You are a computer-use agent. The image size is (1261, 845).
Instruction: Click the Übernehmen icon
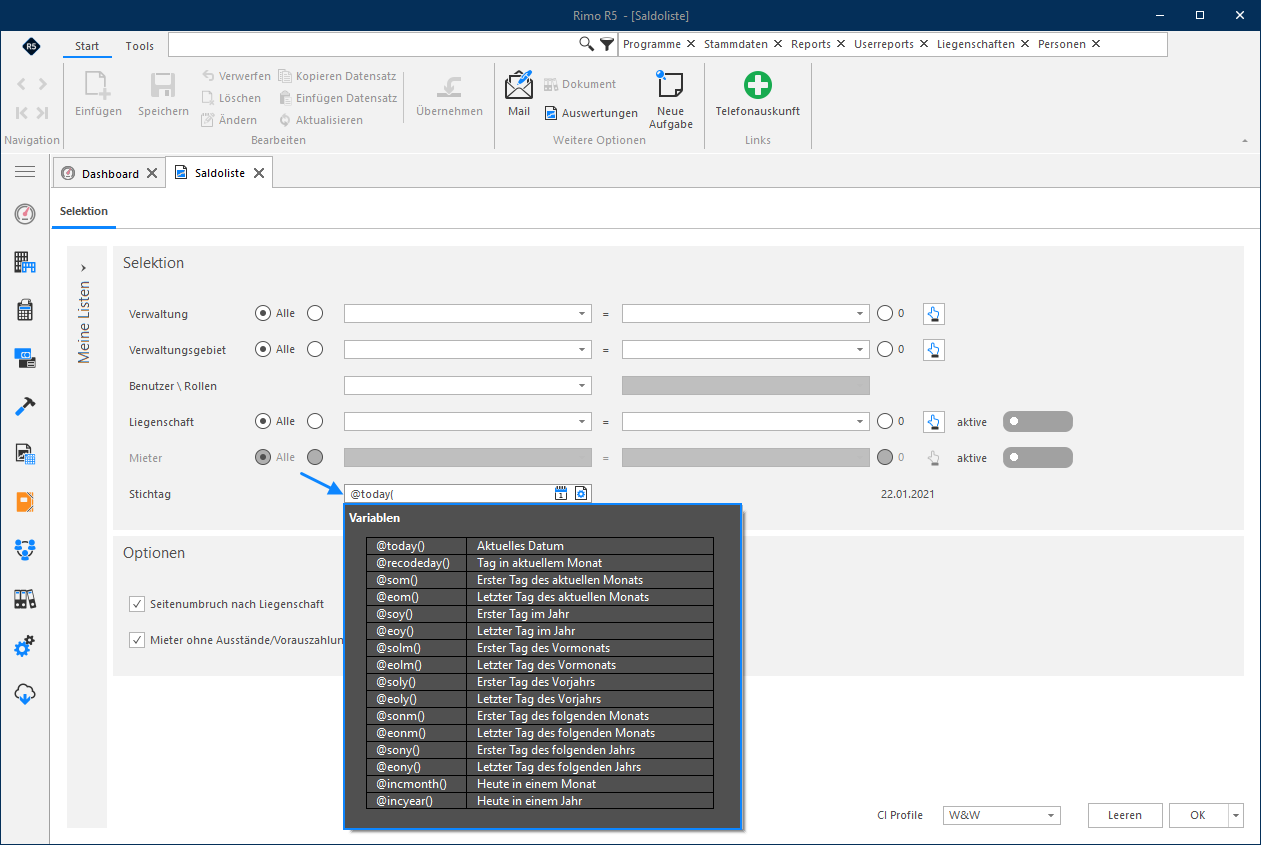[x=449, y=86]
